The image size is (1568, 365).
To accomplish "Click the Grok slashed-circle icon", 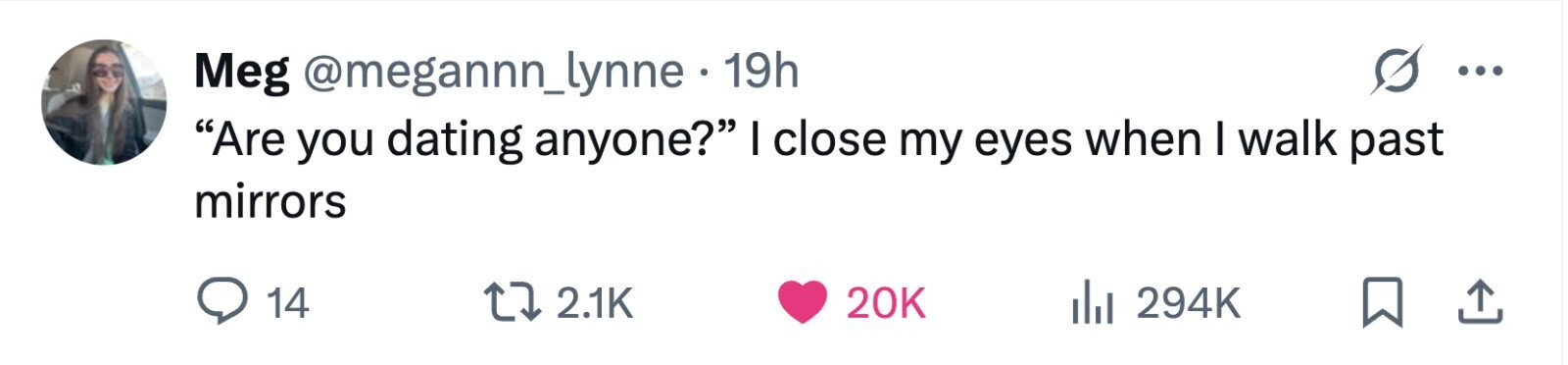I will point(1396,72).
